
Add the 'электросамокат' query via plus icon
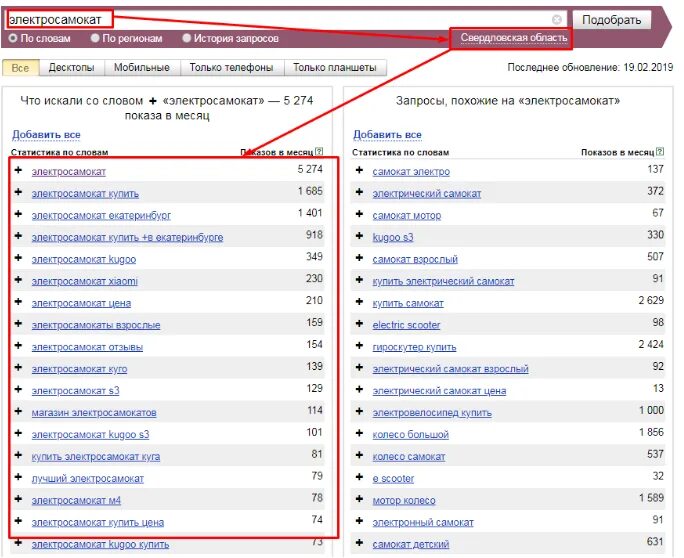(18, 170)
